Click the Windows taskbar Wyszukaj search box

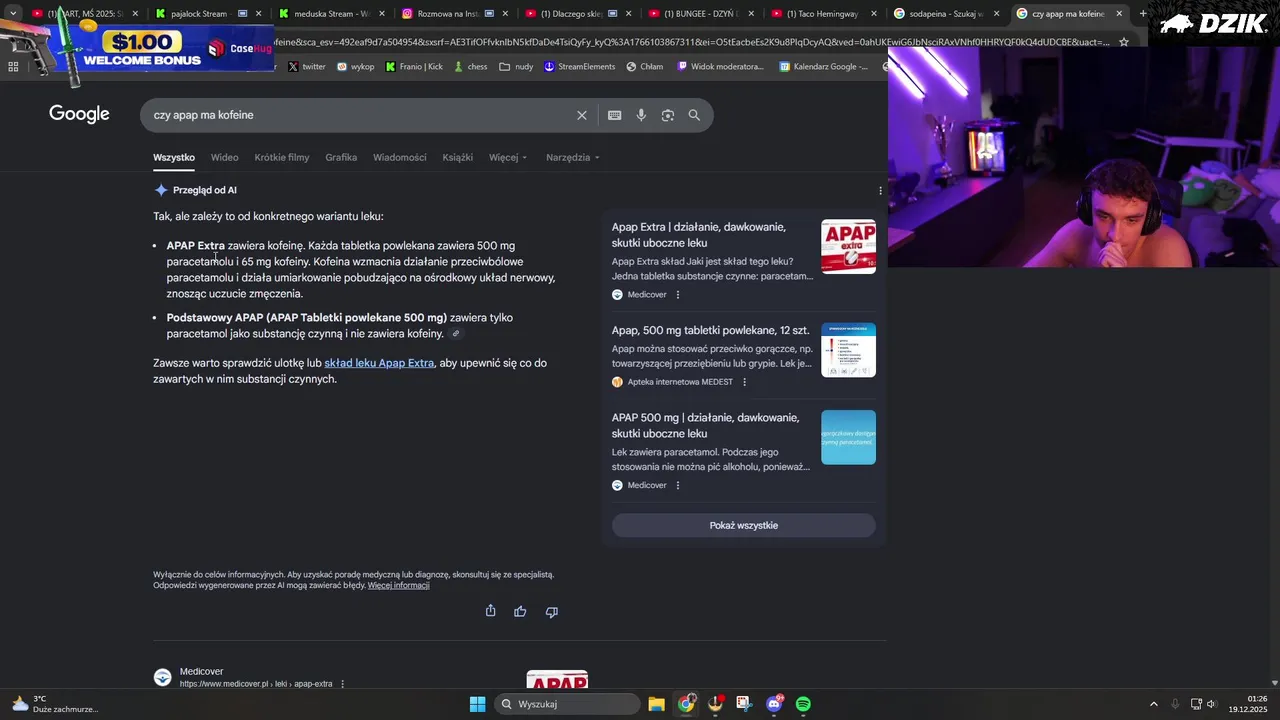click(x=568, y=704)
